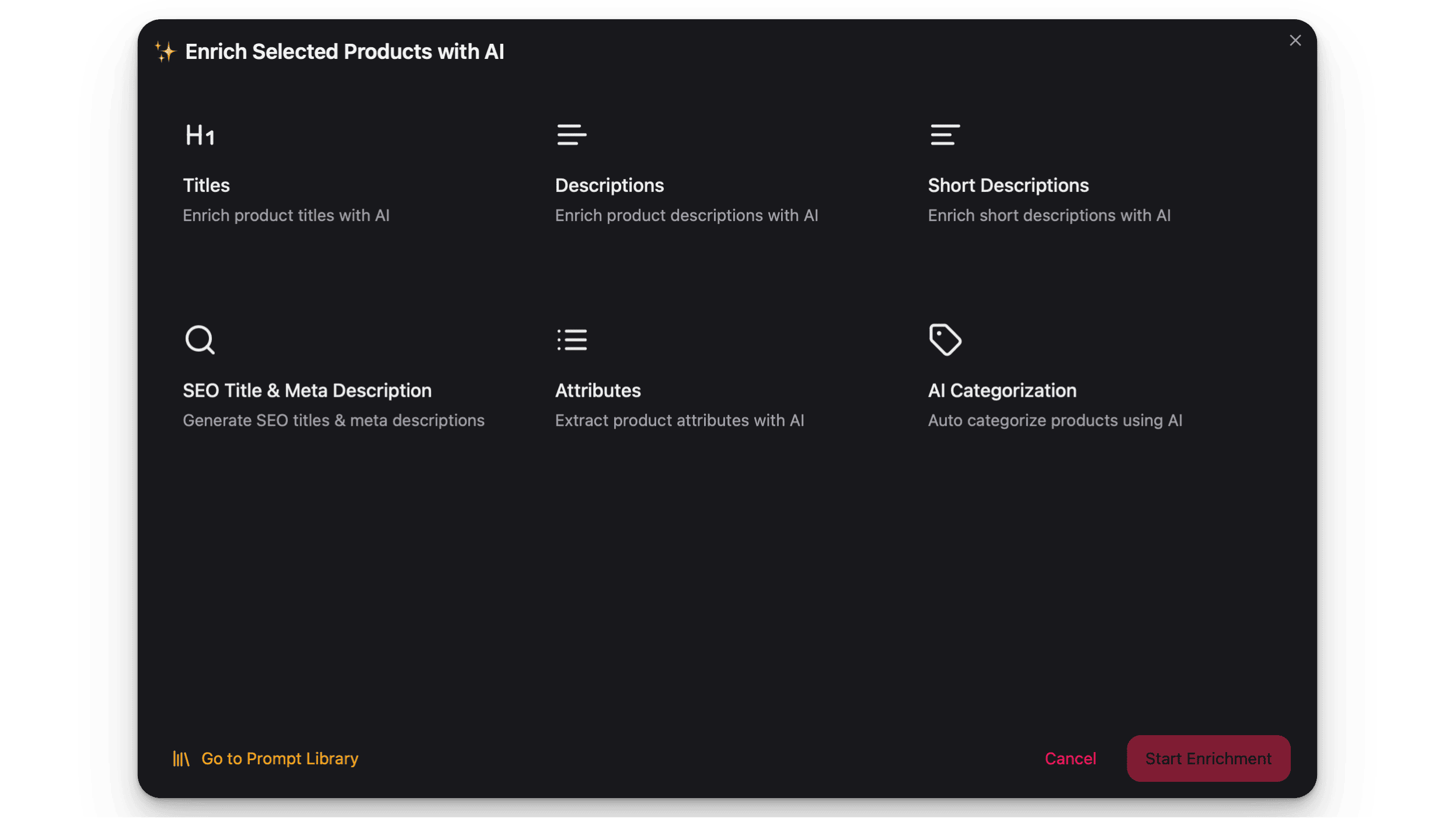Click the Short Descriptions icon
The width and height of the screenshot is (1456, 818).
coord(945,135)
